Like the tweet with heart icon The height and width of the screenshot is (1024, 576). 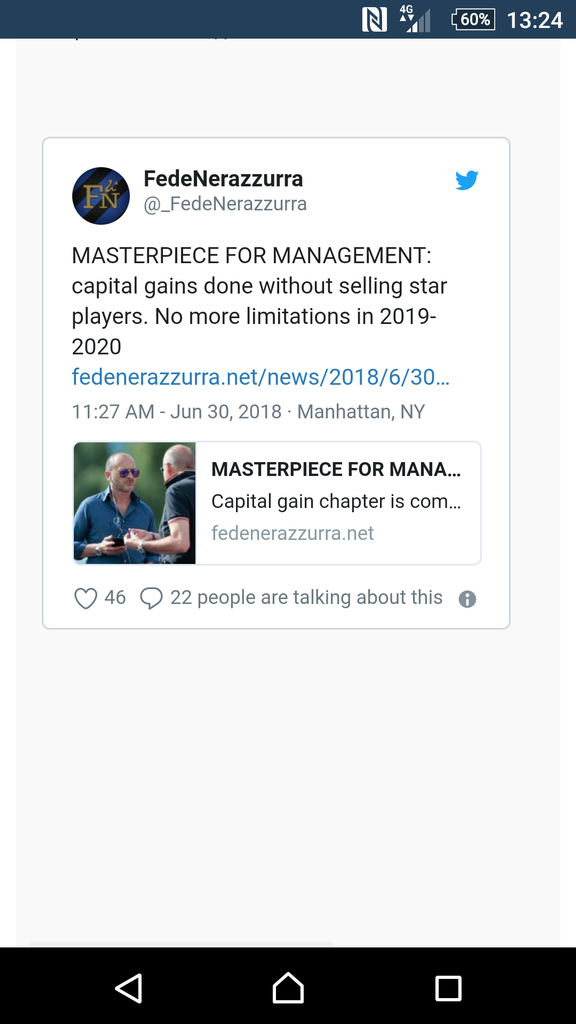tap(86, 598)
